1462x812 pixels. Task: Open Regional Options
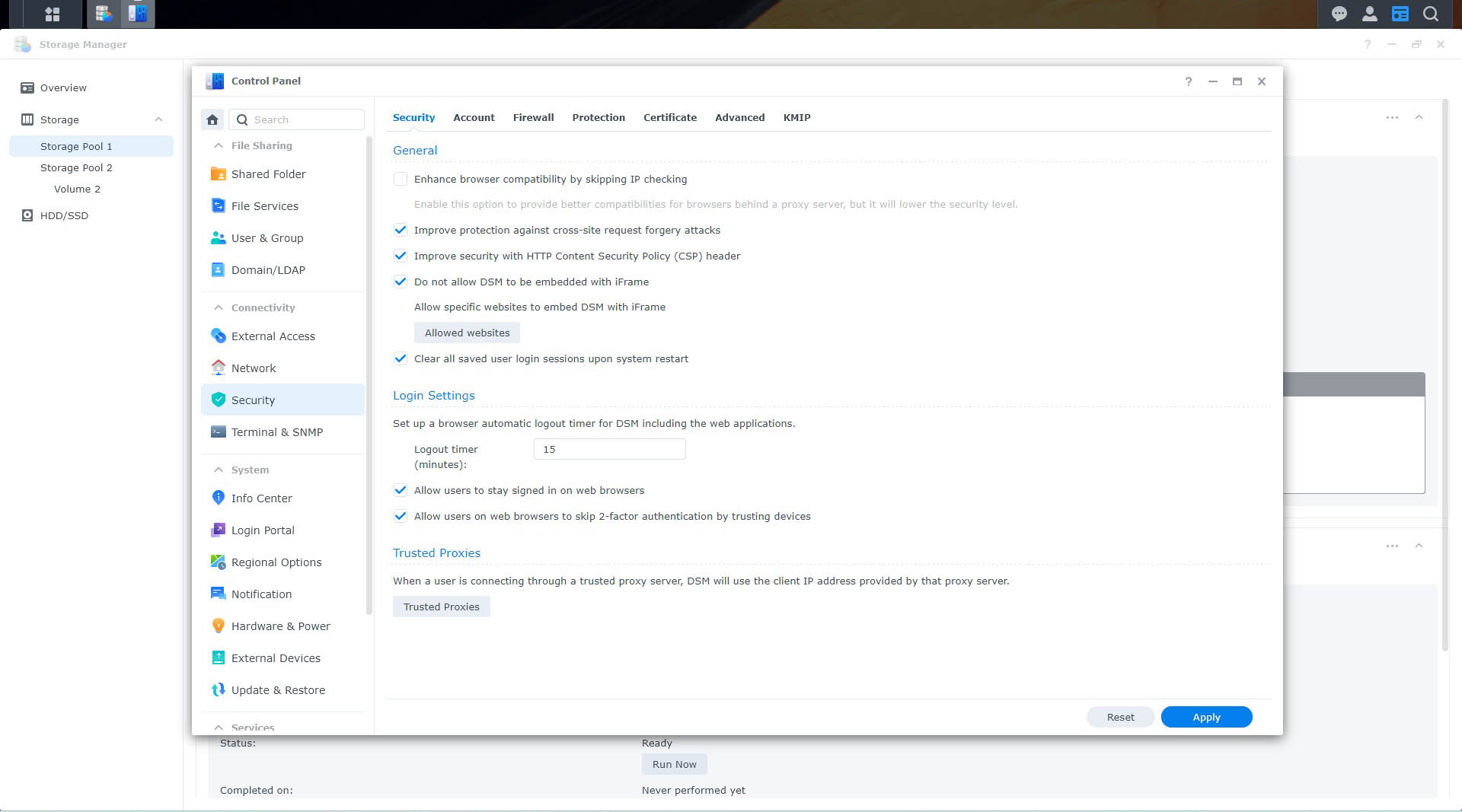[283, 562]
